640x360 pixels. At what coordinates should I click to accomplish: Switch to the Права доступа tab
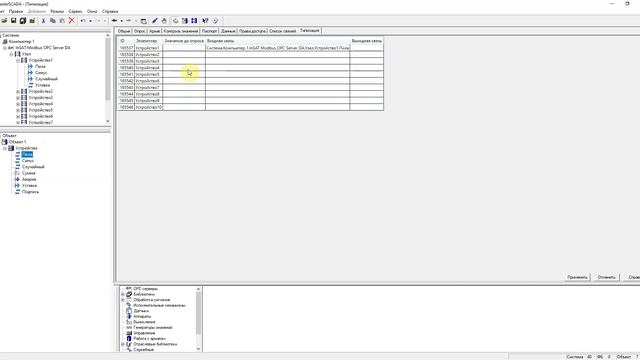click(x=252, y=31)
